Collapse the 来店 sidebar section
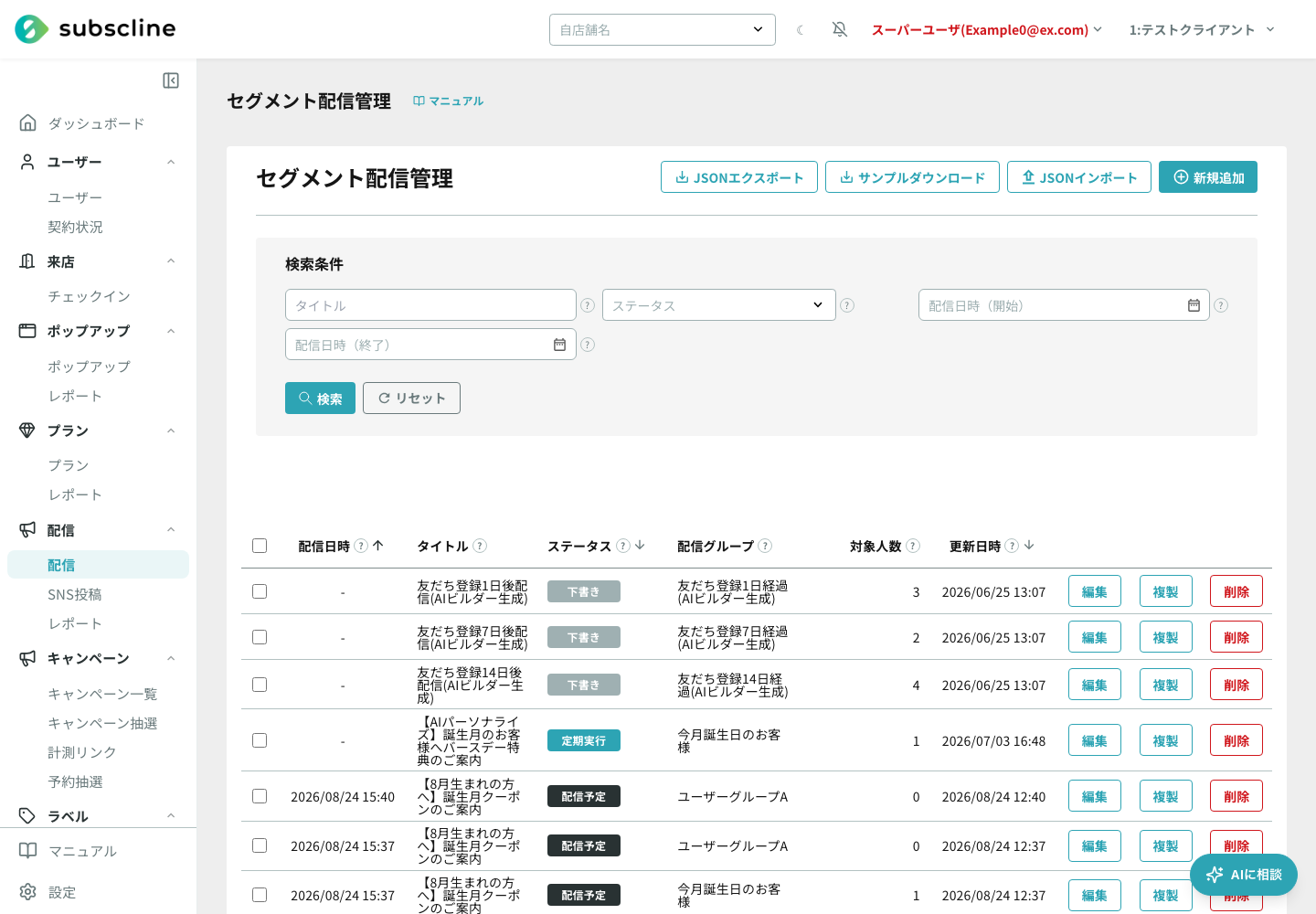 click(171, 261)
